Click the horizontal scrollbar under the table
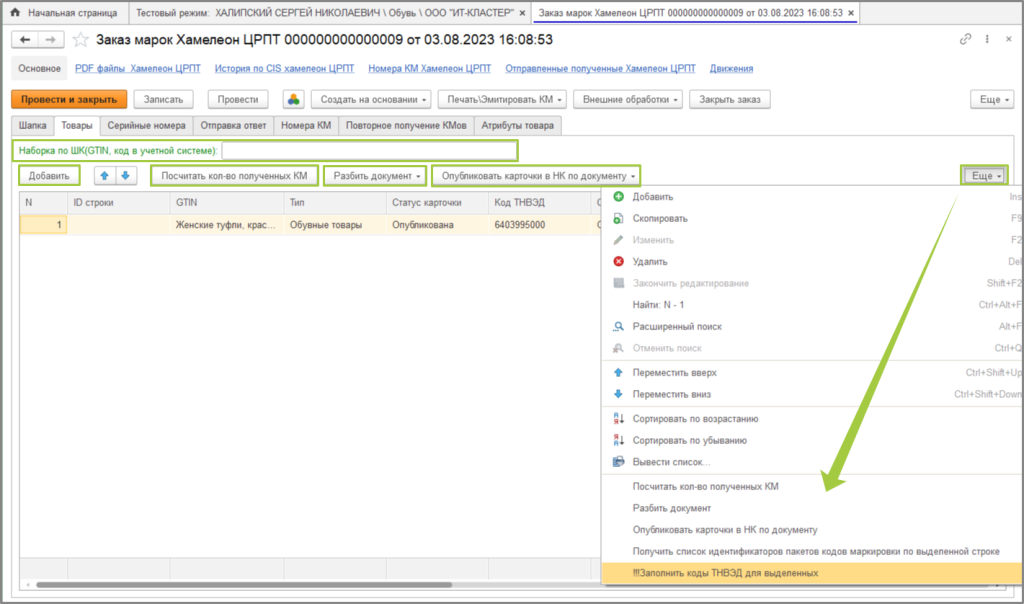The width and height of the screenshot is (1024, 604). pyautogui.click(x=244, y=584)
